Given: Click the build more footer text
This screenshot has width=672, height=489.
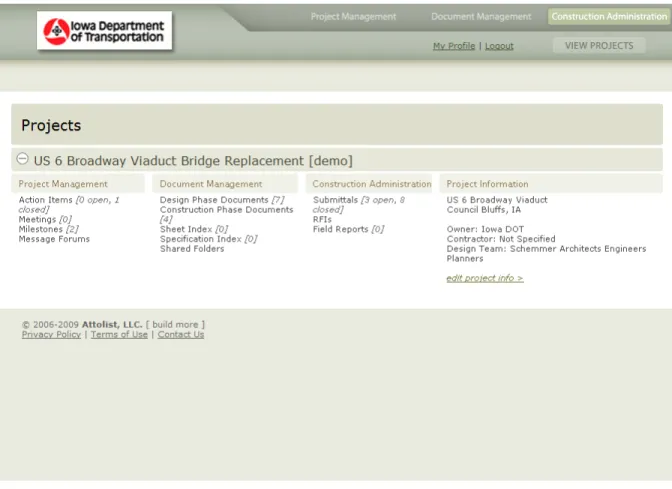Looking at the screenshot, I should (175, 324).
